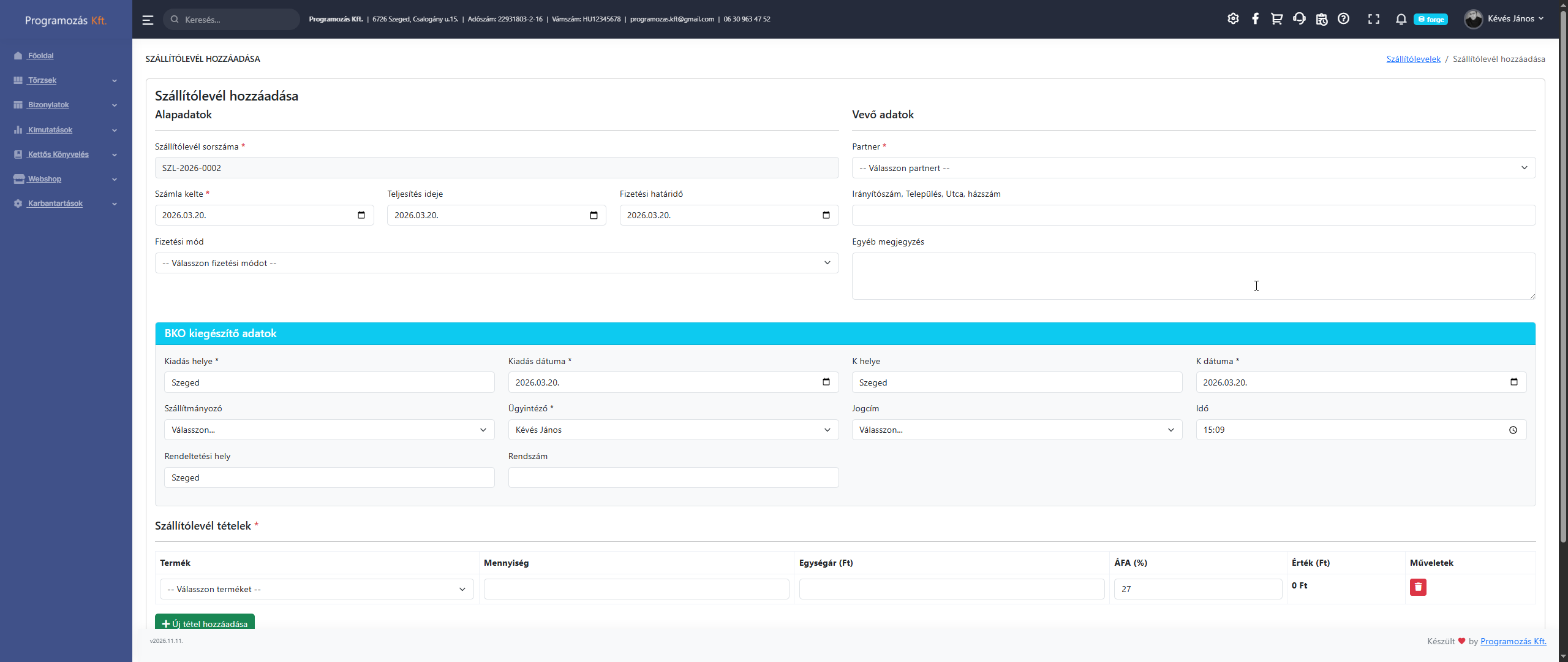1568x662 pixels.
Task: Open the Partner selection dropdown
Action: (x=1193, y=168)
